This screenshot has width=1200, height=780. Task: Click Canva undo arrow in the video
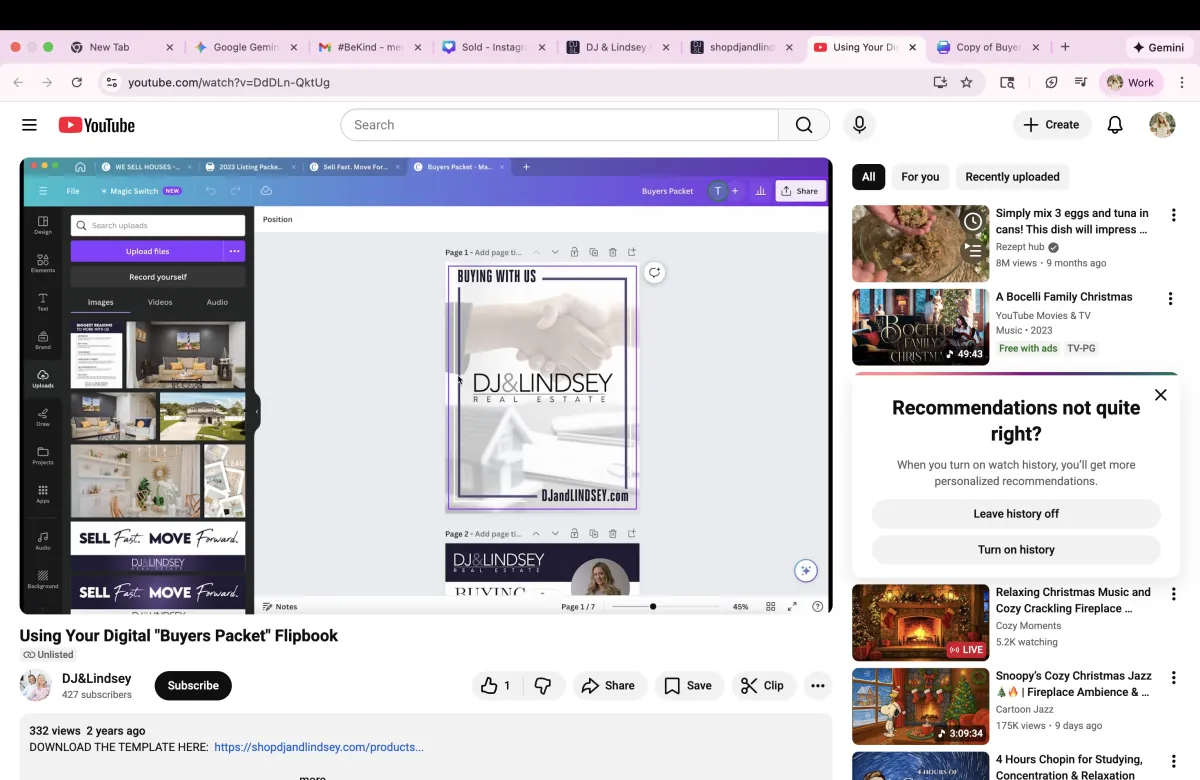pos(210,191)
